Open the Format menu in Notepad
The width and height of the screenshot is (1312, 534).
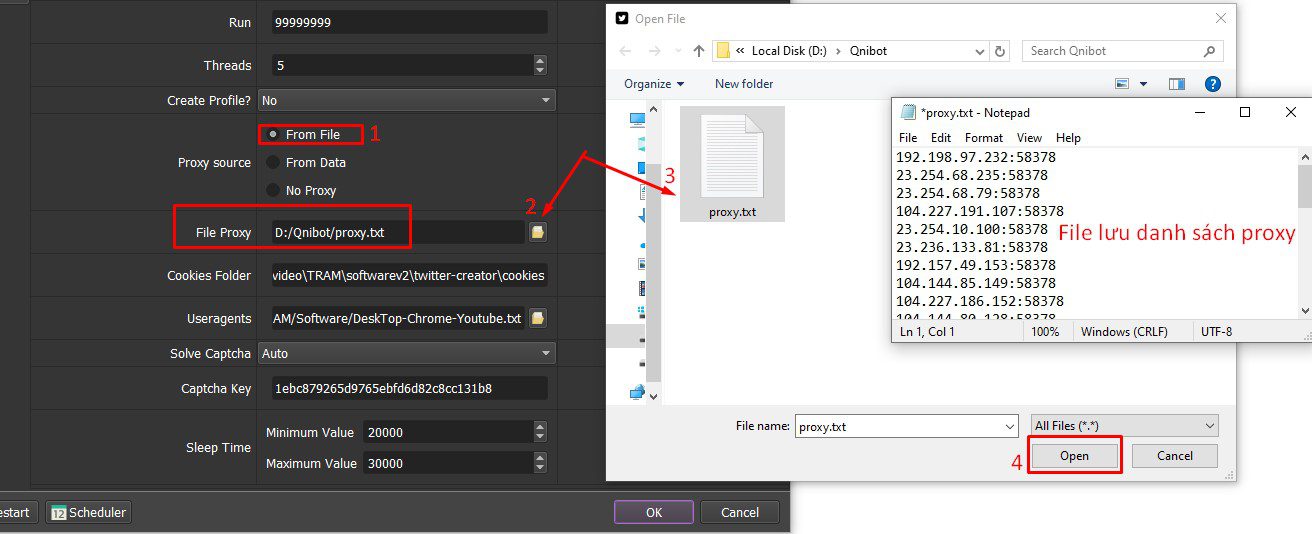point(984,137)
